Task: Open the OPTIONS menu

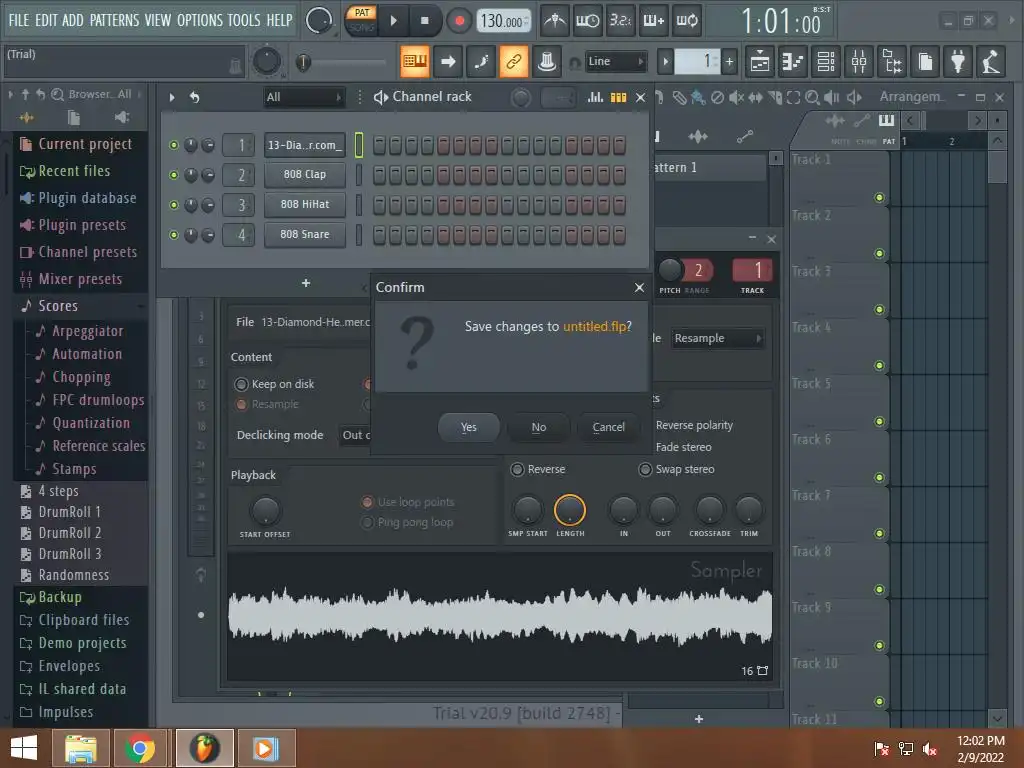Action: [x=200, y=20]
